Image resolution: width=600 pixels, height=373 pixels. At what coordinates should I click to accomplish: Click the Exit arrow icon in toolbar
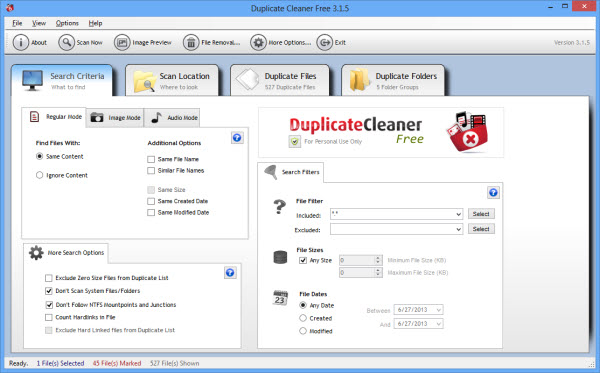(x=324, y=42)
